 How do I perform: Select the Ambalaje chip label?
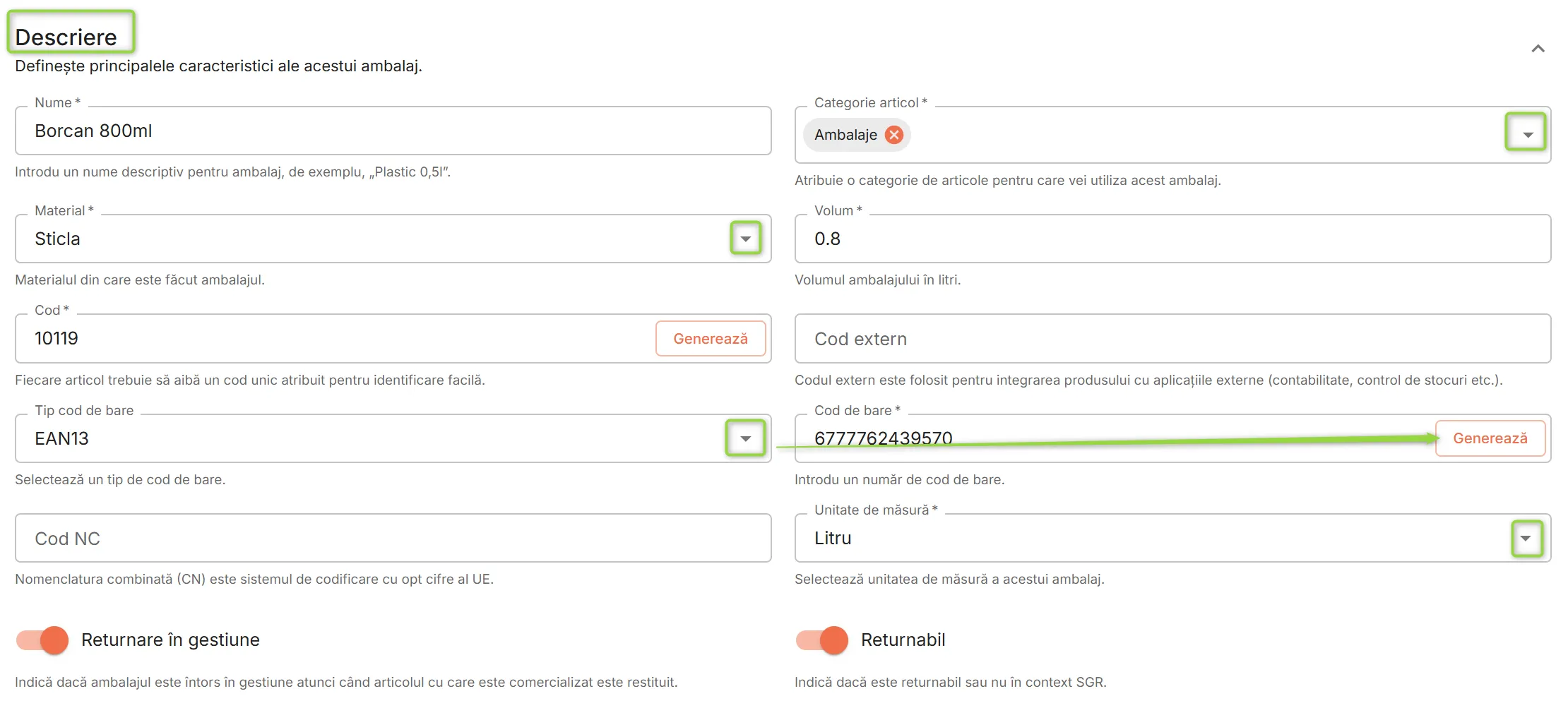pyautogui.click(x=845, y=135)
